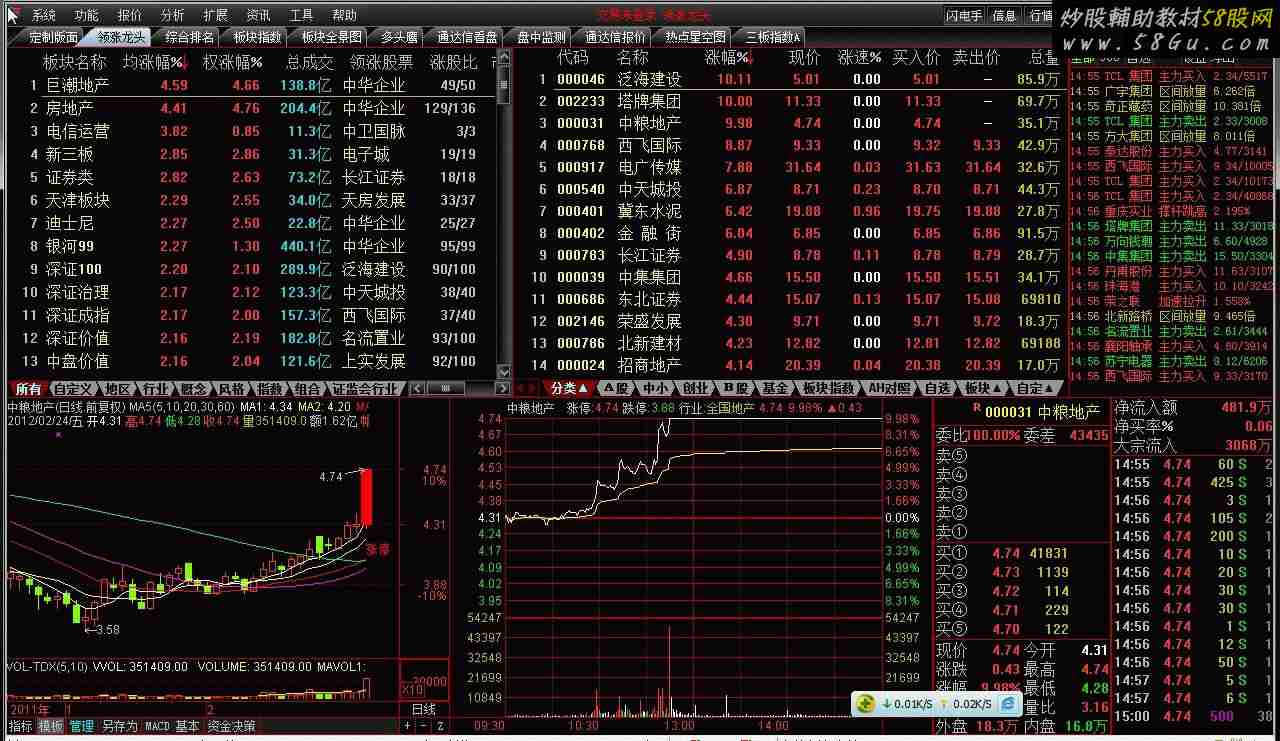Viewport: 1280px width, 741px height.
Task: Open the 功能 menu
Action: coord(86,15)
